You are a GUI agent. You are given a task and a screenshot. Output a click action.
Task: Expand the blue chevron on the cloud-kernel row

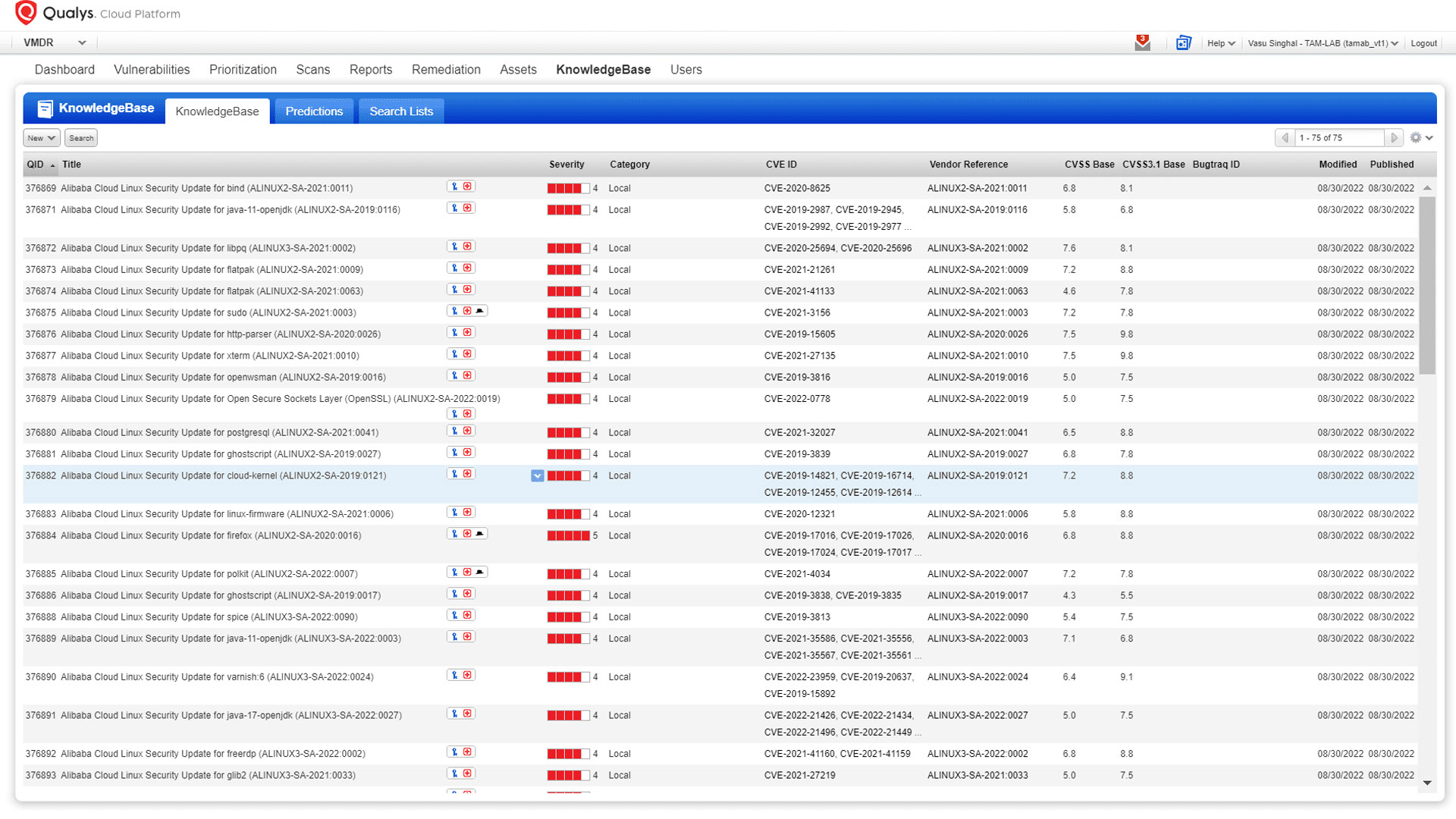click(537, 475)
